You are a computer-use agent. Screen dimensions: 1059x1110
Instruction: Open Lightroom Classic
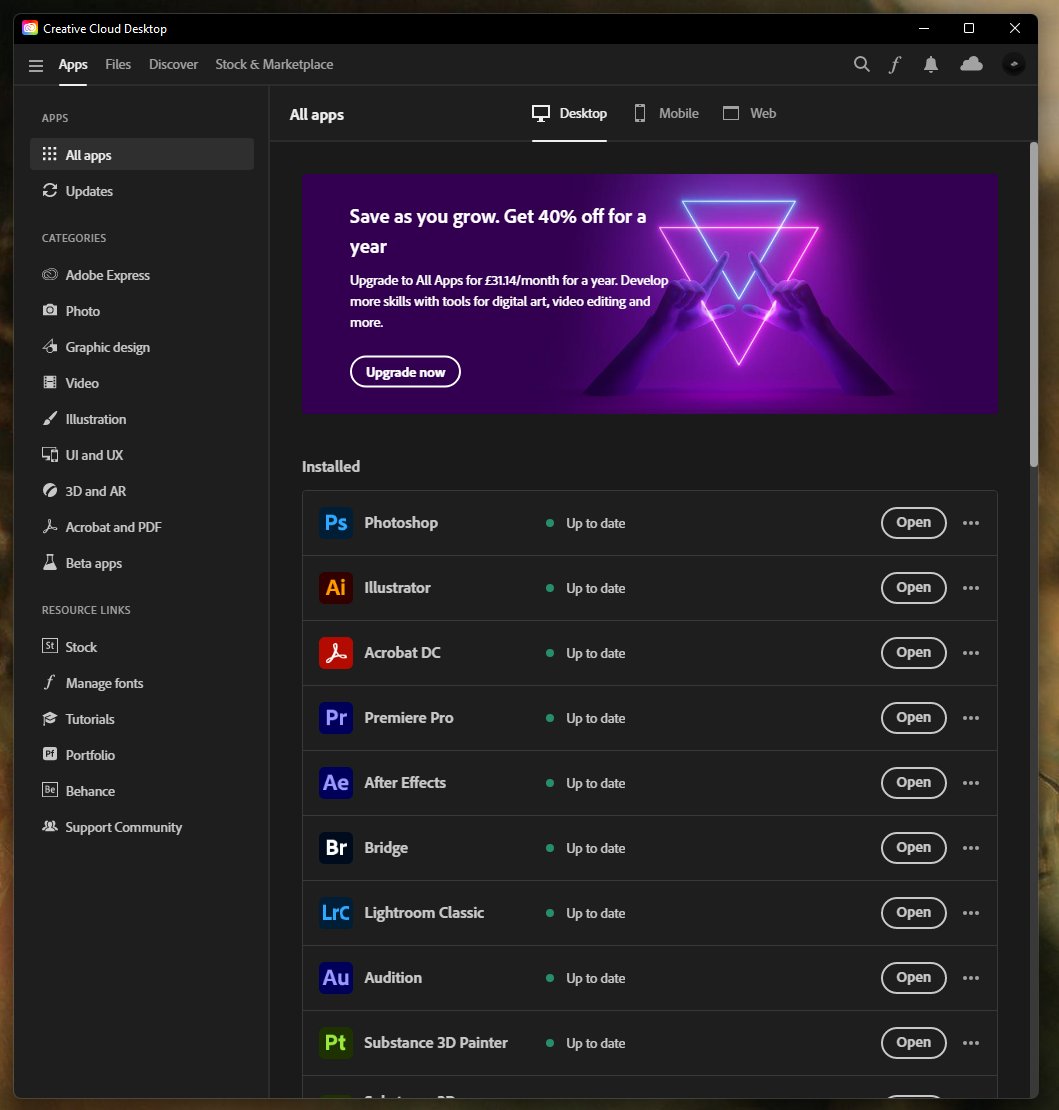(913, 912)
